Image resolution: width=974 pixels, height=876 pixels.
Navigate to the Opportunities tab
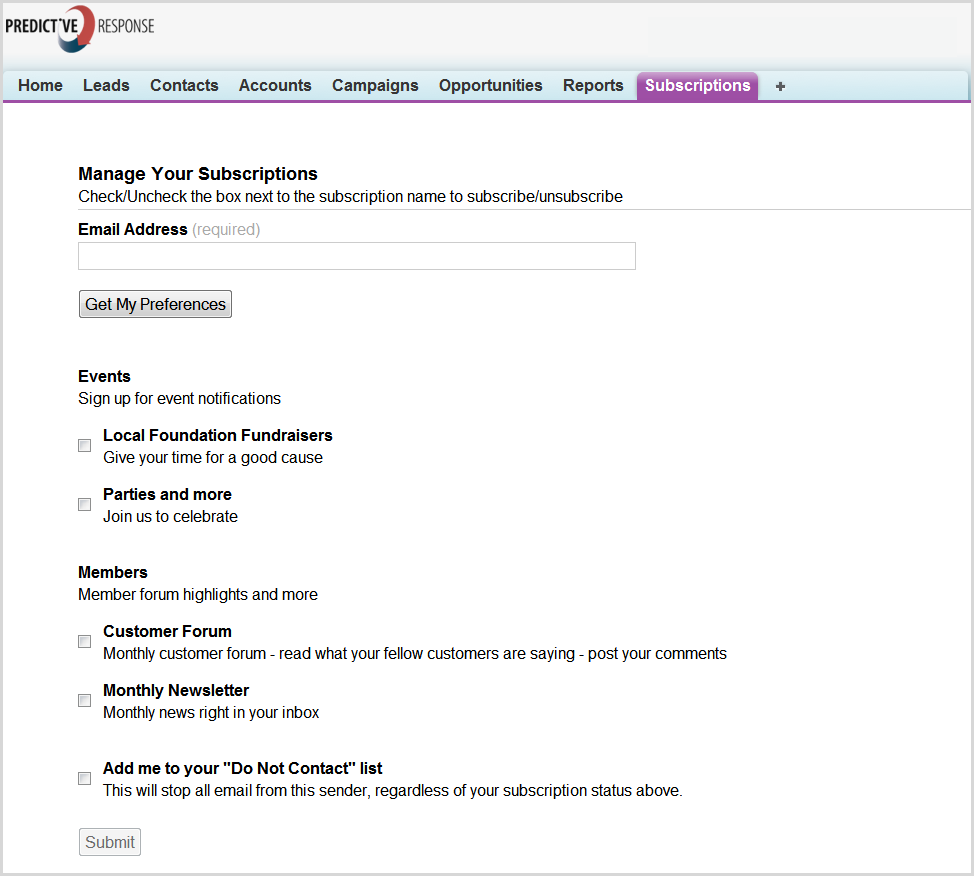pyautogui.click(x=490, y=86)
